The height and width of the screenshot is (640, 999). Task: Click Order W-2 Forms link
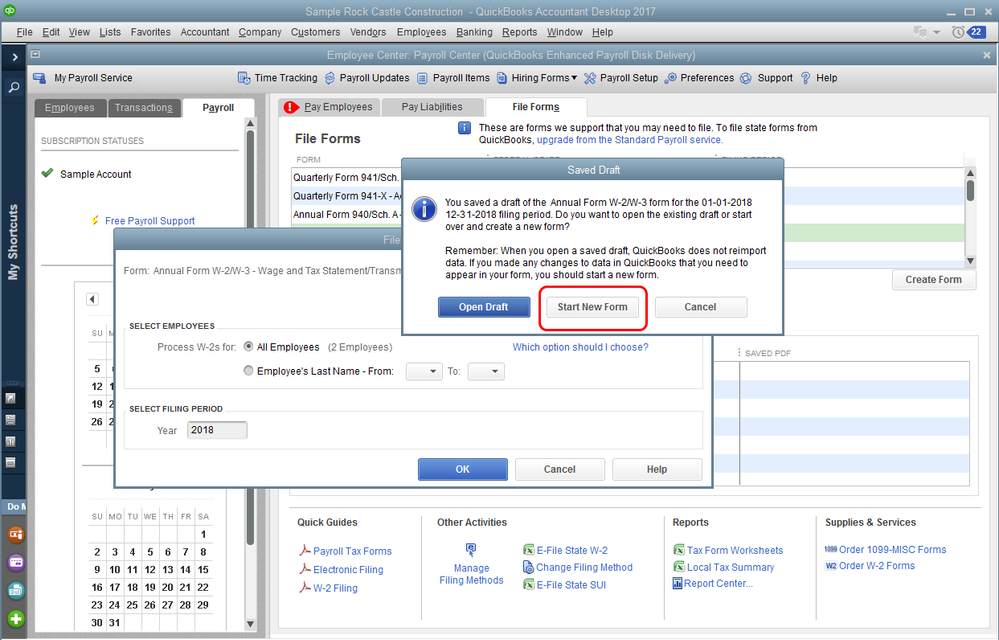(x=877, y=565)
